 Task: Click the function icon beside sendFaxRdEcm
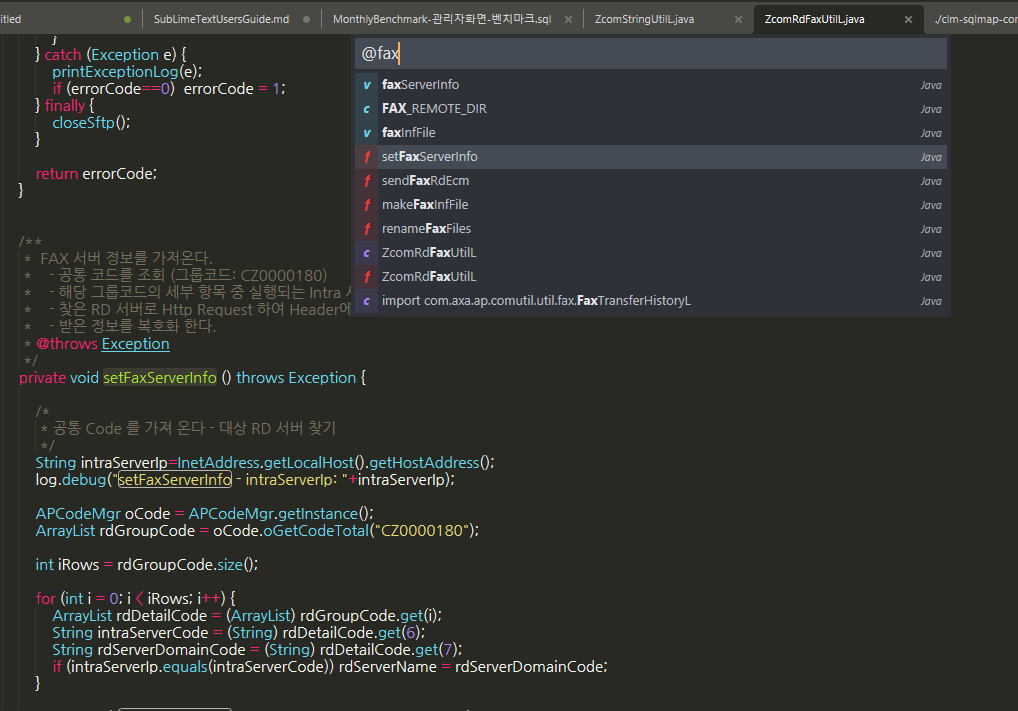coord(367,181)
